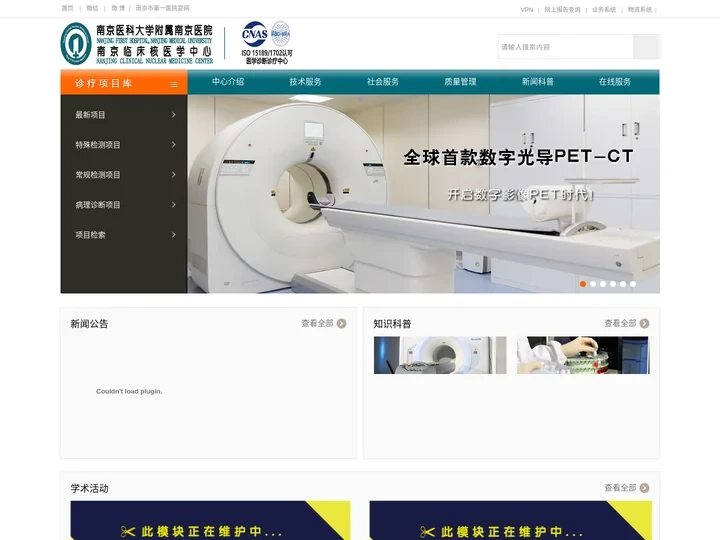Viewport: 720px width, 540px height.
Task: Open the 南京市第一医院官网 link
Action: point(163,8)
